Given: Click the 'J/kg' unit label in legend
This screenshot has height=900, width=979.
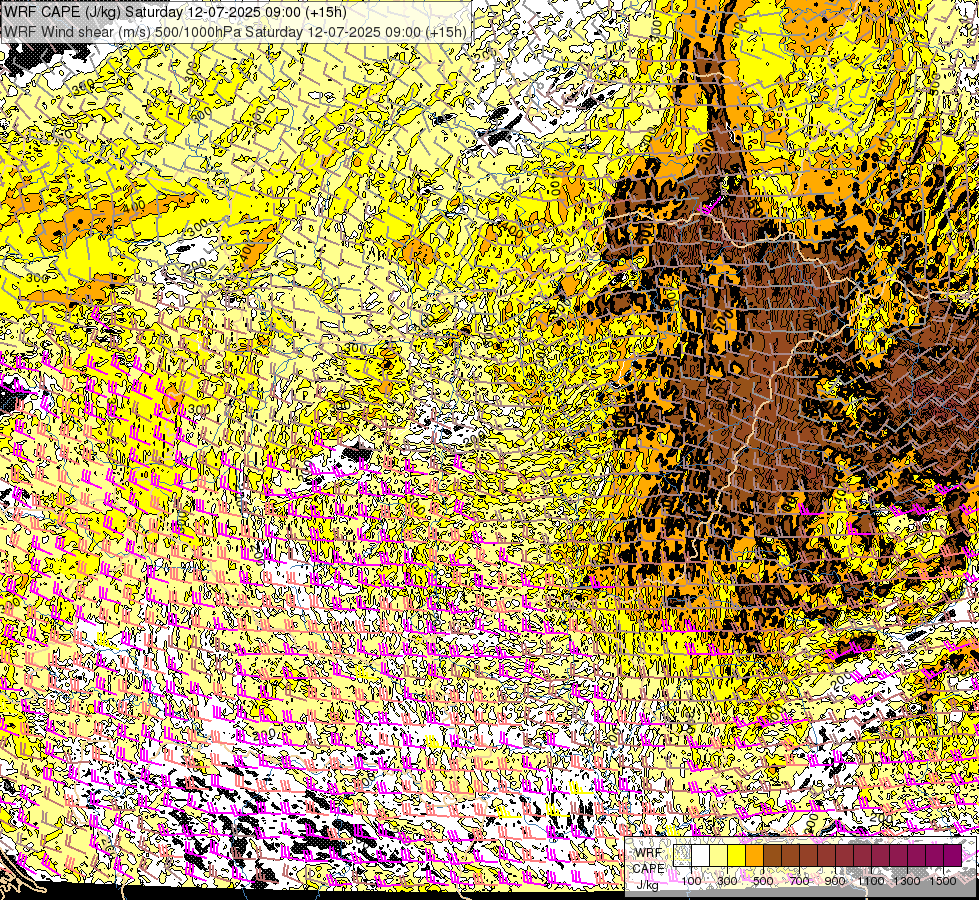Looking at the screenshot, I should click(x=647, y=884).
